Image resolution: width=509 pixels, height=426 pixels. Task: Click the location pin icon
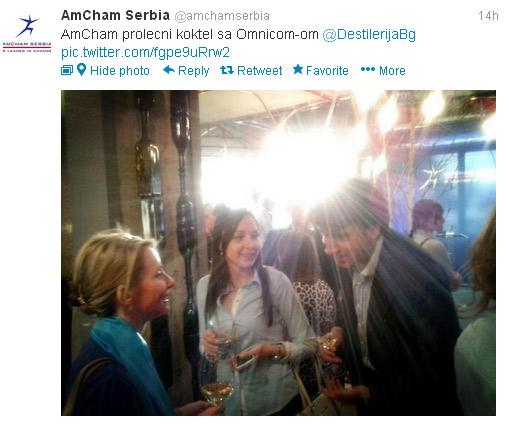81,70
